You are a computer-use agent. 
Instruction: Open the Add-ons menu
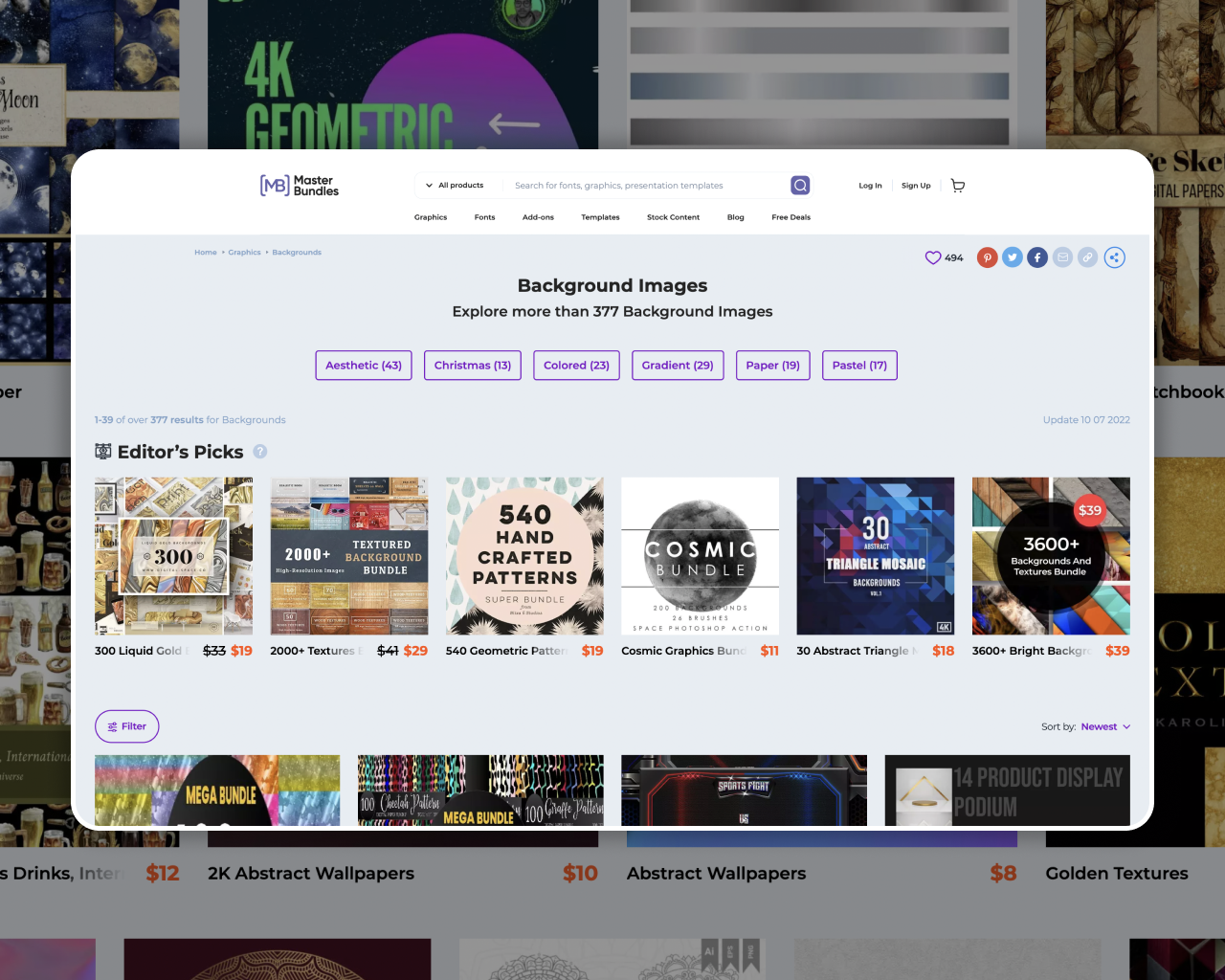click(538, 217)
